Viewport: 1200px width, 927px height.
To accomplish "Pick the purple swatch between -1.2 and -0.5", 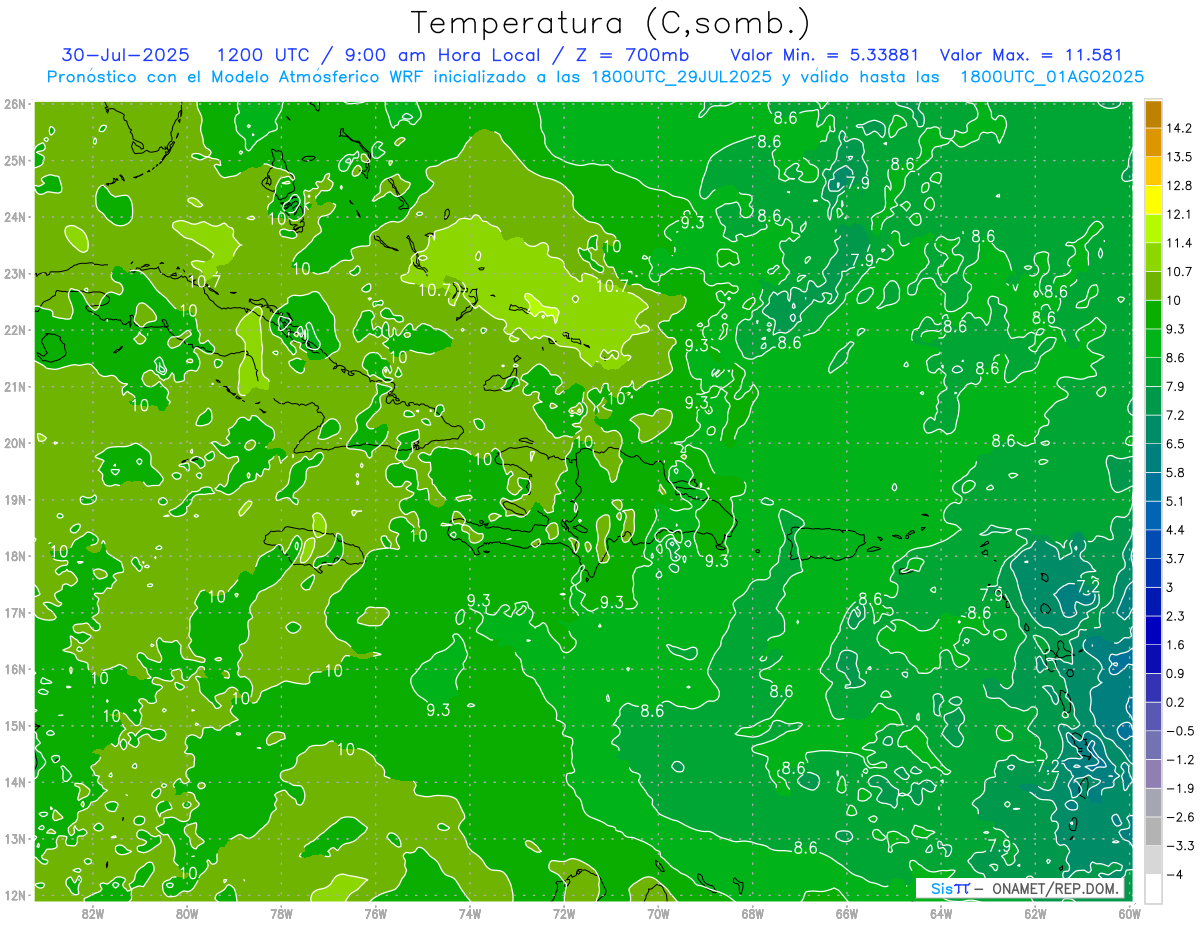I will [x=1153, y=745].
